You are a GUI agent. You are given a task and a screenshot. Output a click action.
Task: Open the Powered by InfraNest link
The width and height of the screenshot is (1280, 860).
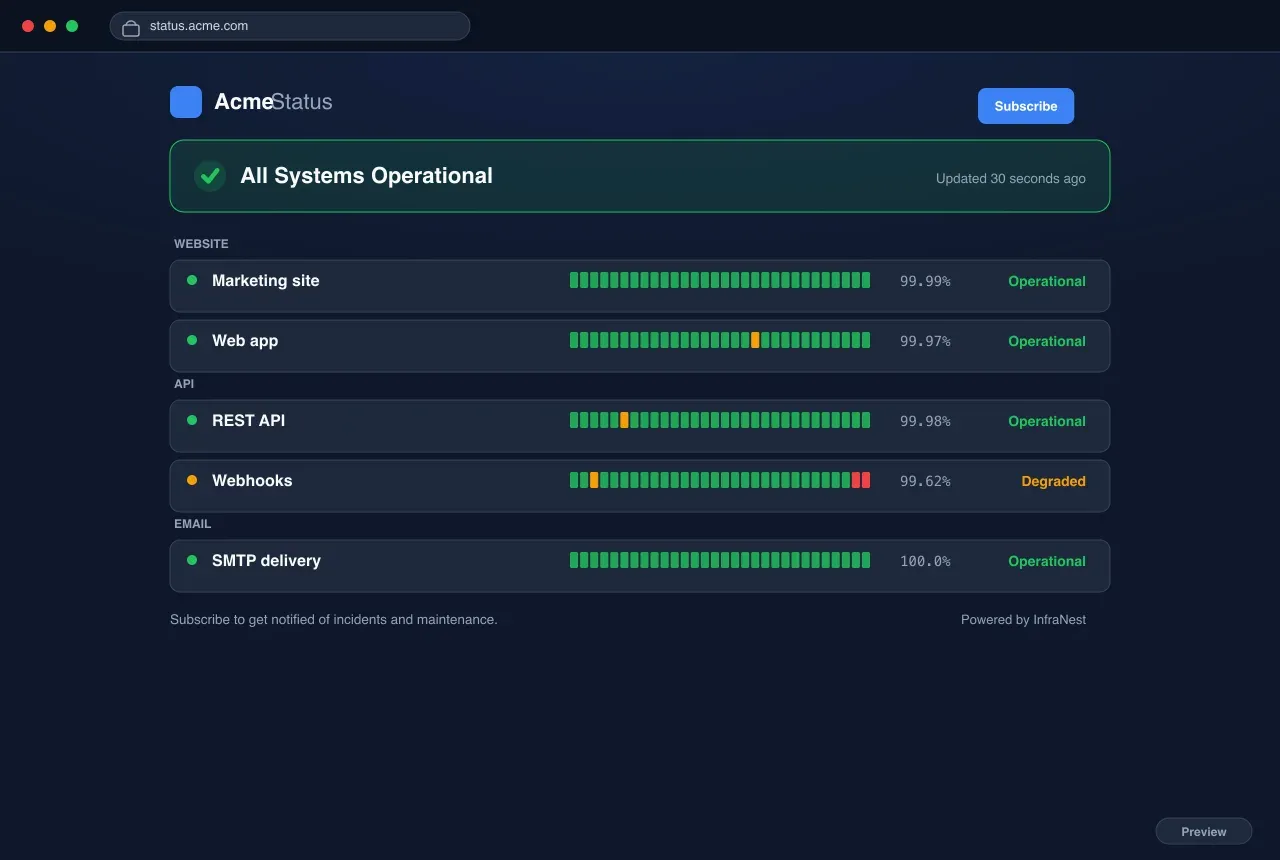coord(1023,620)
